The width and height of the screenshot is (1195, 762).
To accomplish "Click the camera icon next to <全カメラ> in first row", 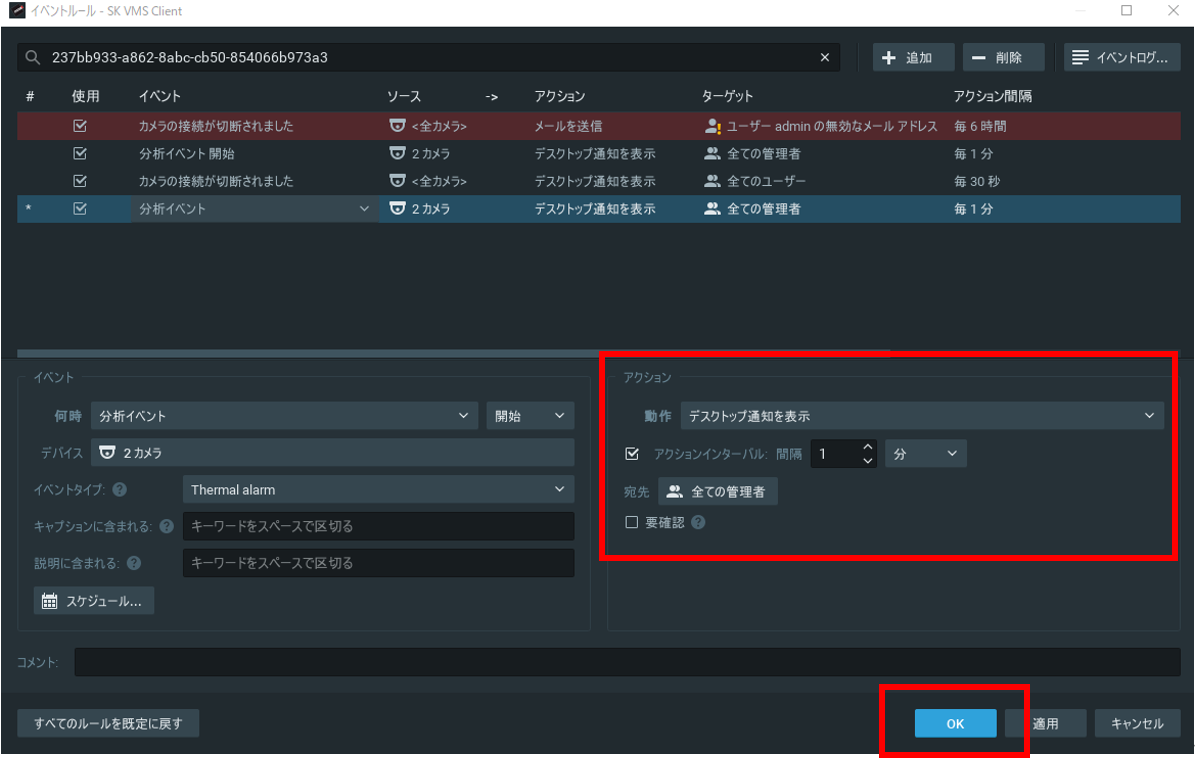I will pyautogui.click(x=397, y=126).
